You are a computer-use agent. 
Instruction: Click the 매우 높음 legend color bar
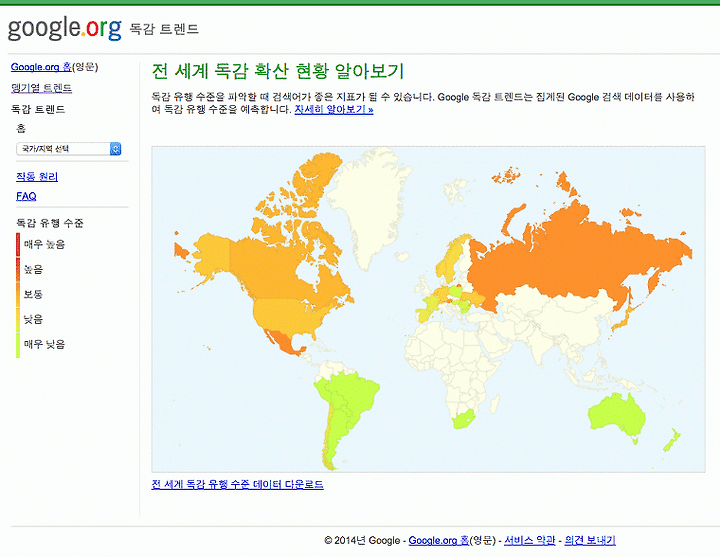click(x=18, y=244)
